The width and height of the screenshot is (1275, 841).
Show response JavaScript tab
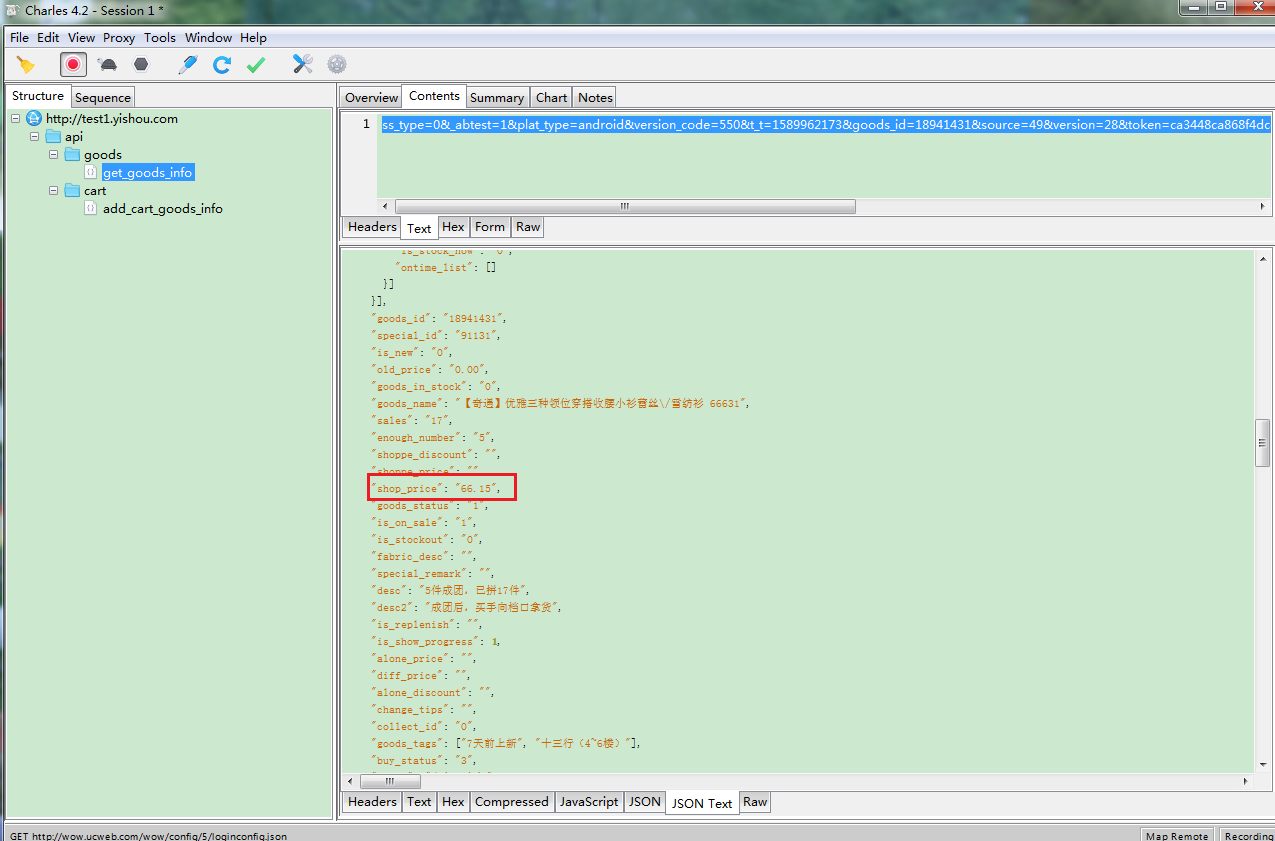click(x=589, y=802)
